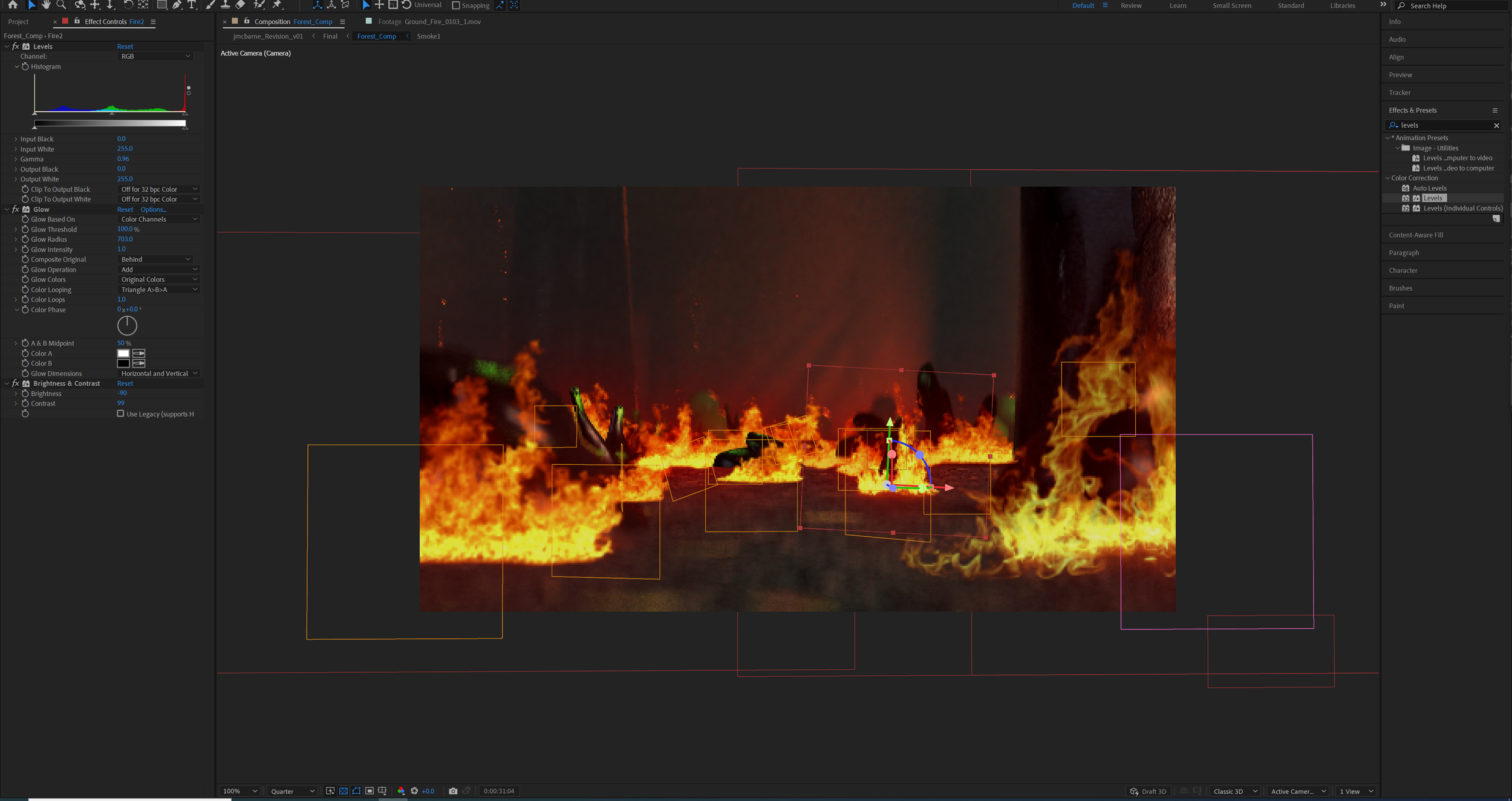Clear the levels search field
This screenshot has height=801, width=1512.
click(x=1496, y=125)
